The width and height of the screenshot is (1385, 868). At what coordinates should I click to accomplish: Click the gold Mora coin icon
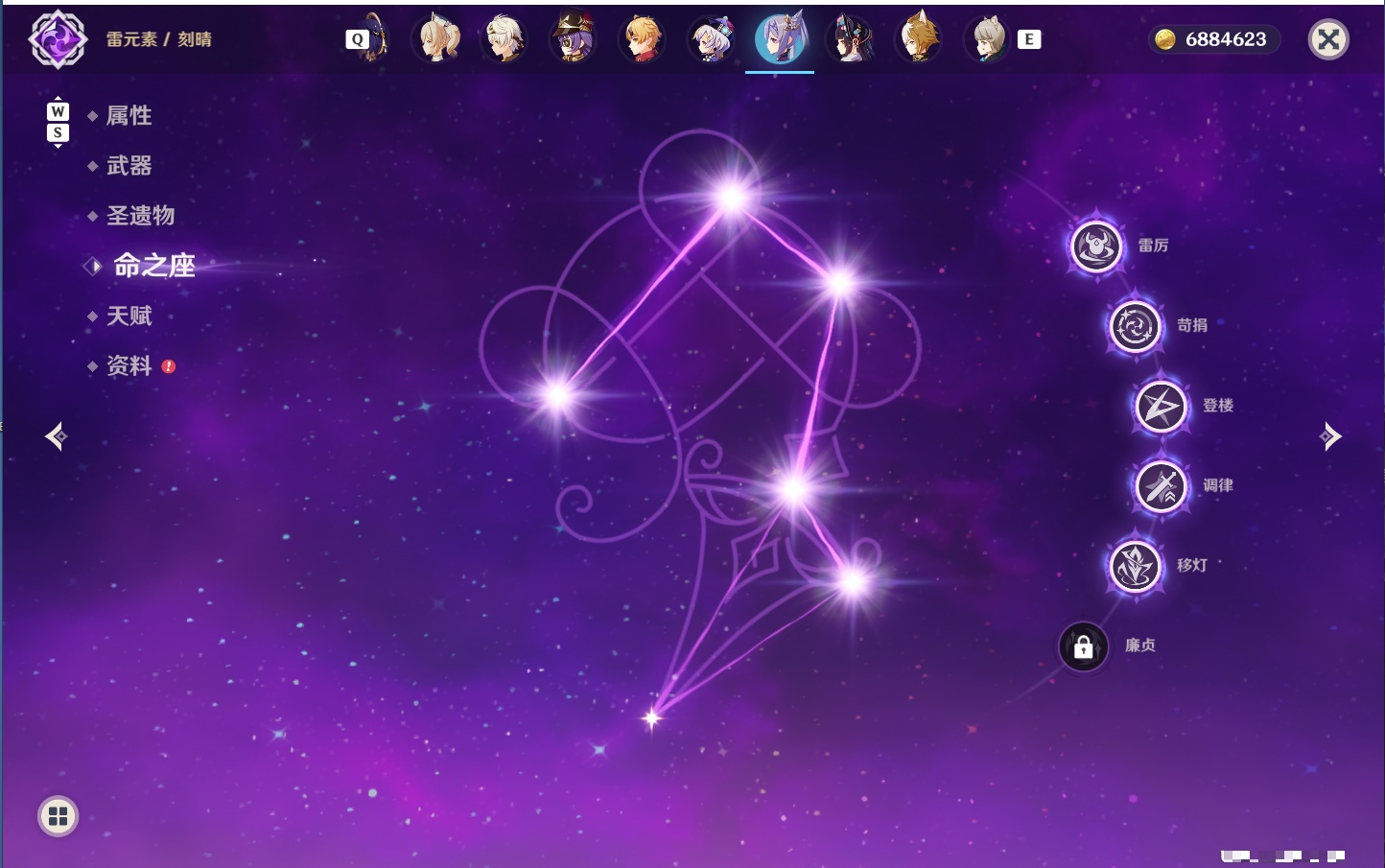[x=1165, y=39]
